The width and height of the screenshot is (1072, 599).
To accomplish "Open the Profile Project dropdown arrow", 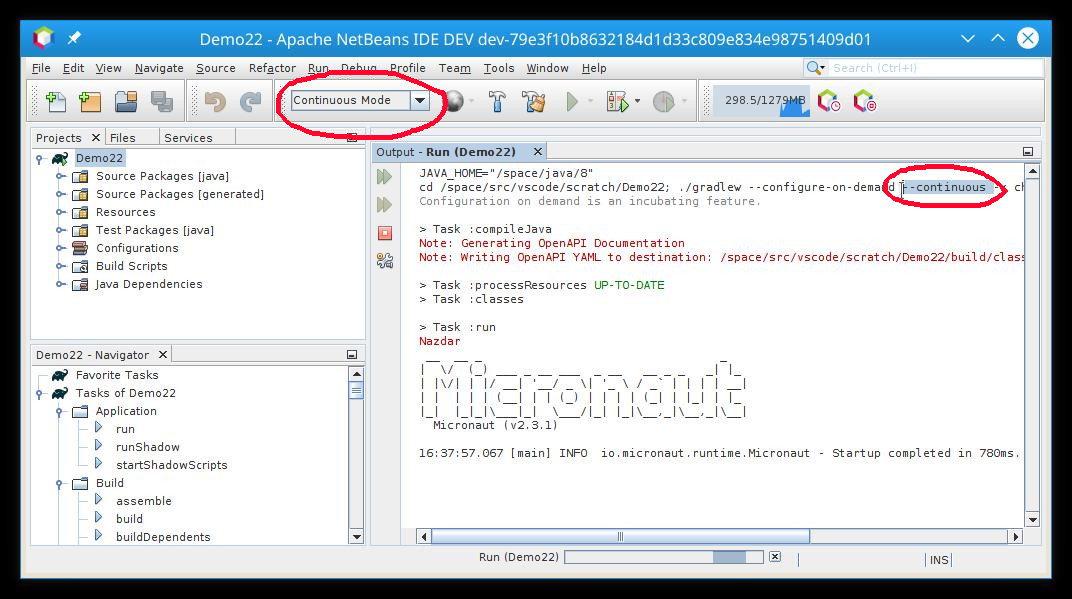I will pyautogui.click(x=684, y=101).
